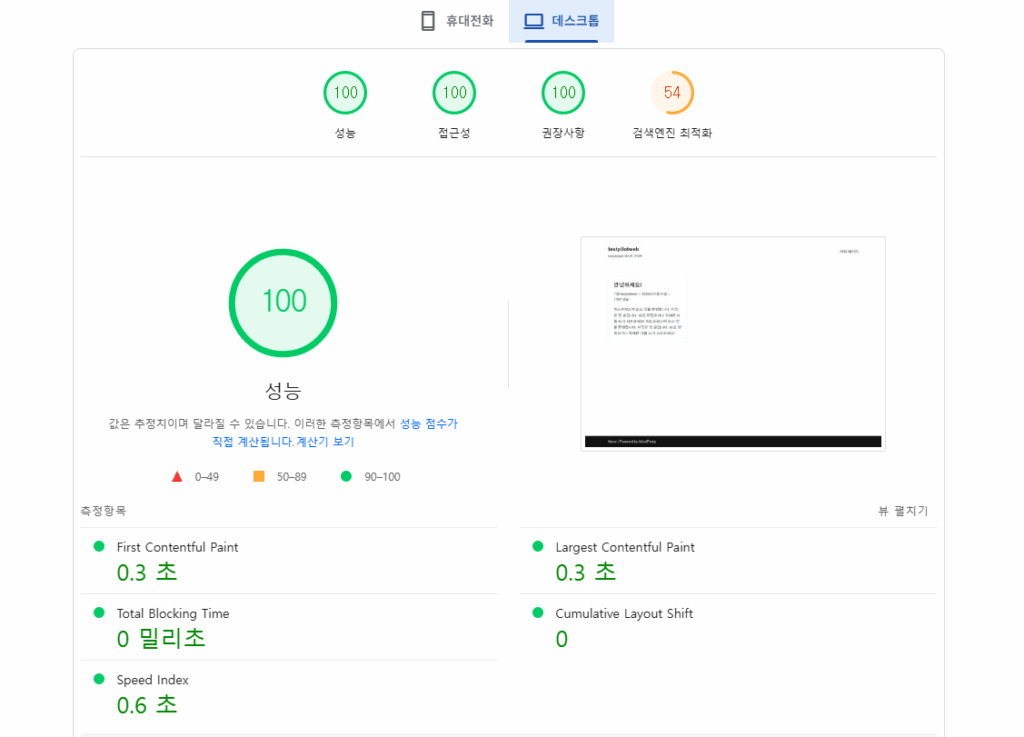Expand the Largest Contentful Paint metric

pyautogui.click(x=625, y=547)
